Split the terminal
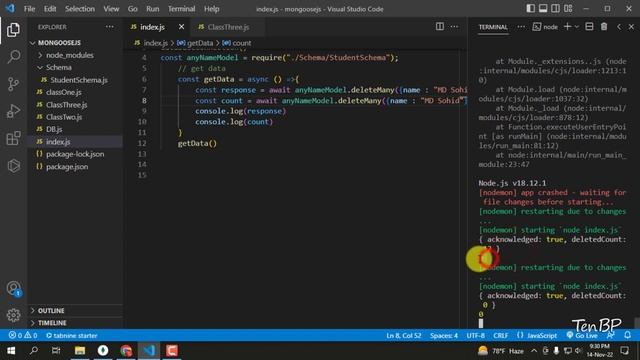 589,27
